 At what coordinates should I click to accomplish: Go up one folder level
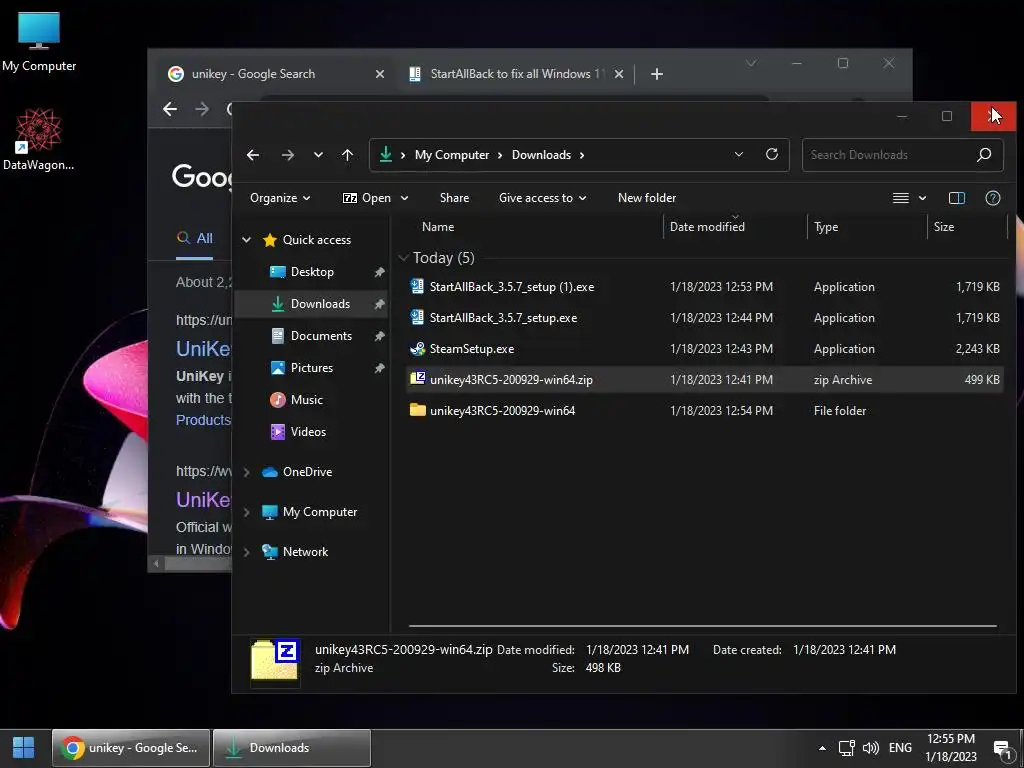(x=347, y=155)
